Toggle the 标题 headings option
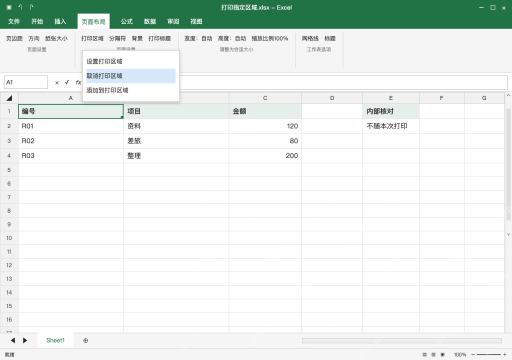512x360 pixels. [x=330, y=39]
